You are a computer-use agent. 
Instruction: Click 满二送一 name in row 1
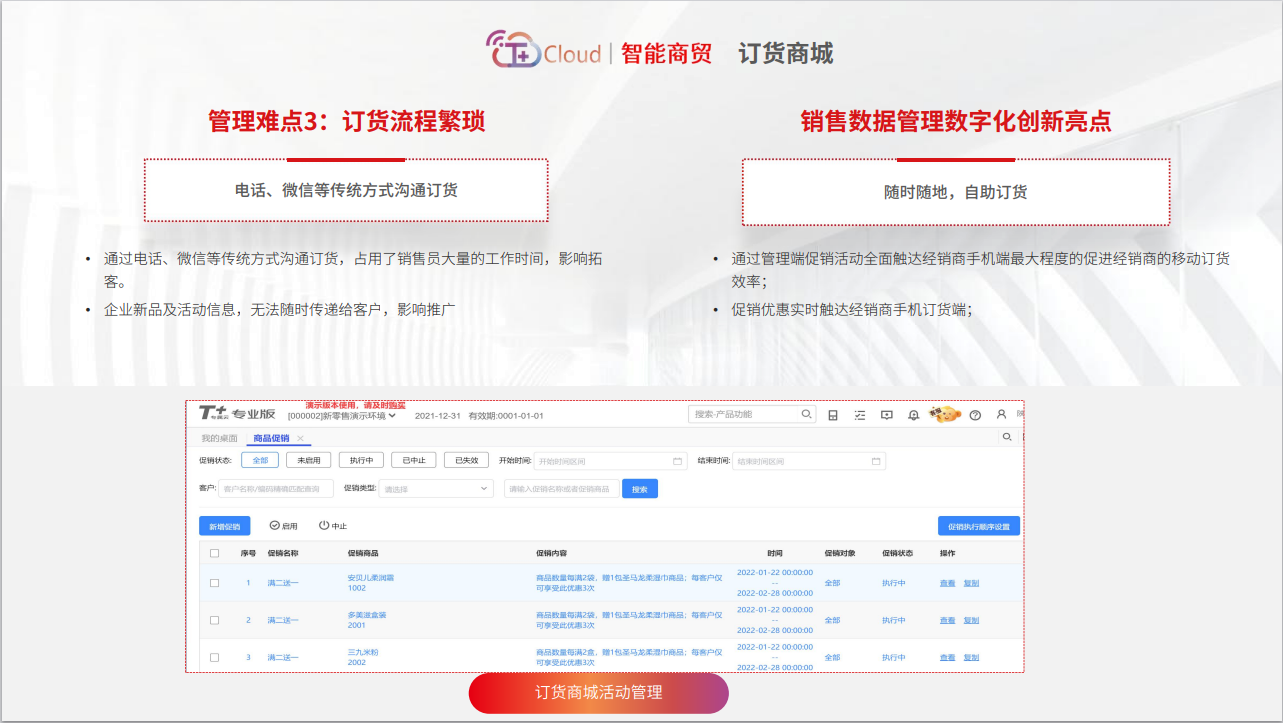pos(283,582)
